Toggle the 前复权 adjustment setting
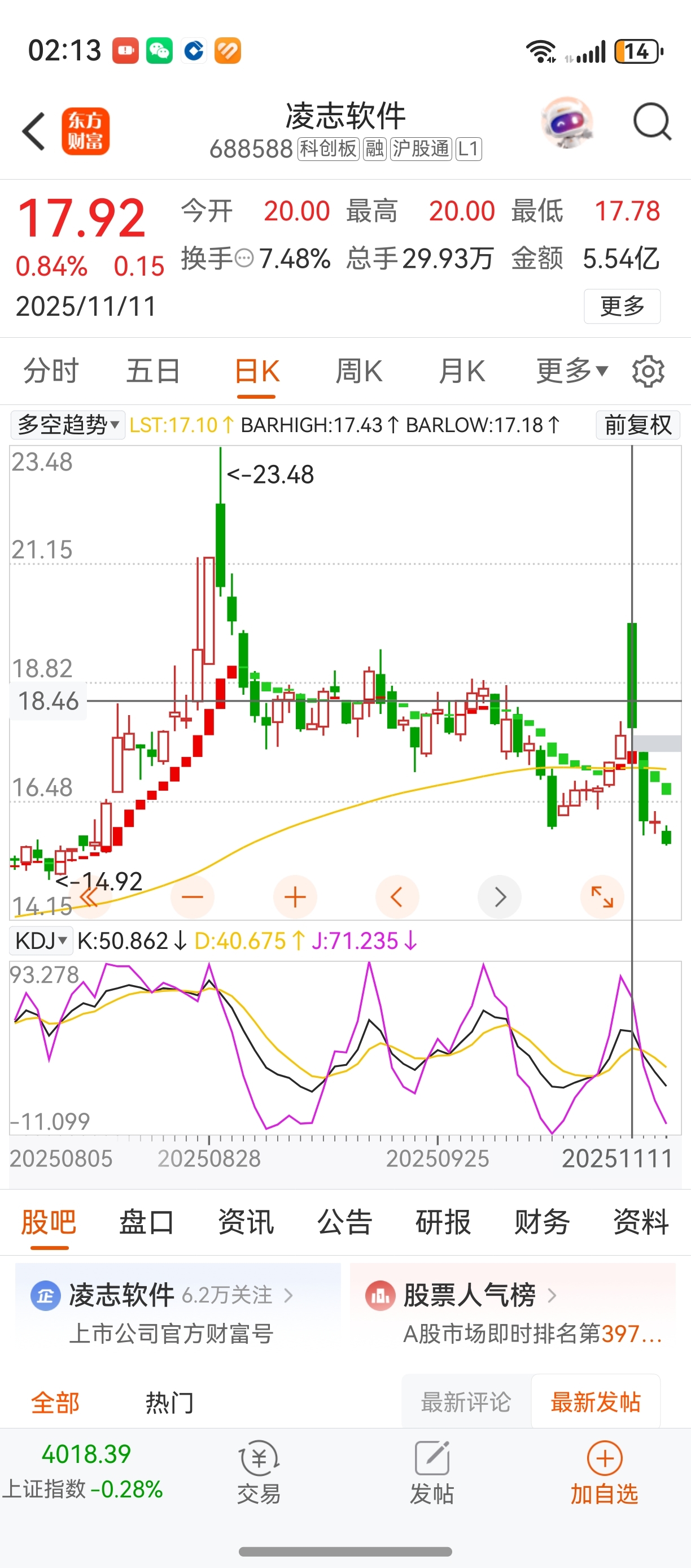Viewport: 691px width, 1568px height. 638,424
